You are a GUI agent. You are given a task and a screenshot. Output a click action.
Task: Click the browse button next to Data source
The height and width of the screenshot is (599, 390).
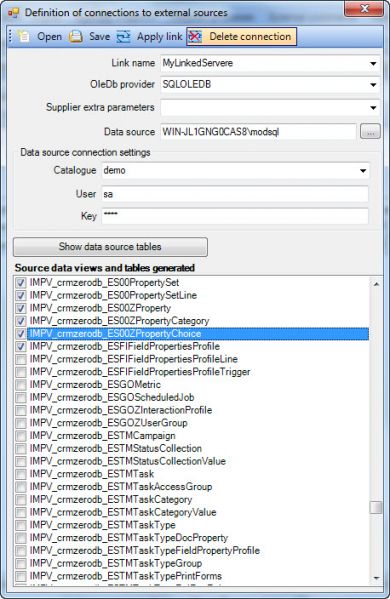[370, 132]
